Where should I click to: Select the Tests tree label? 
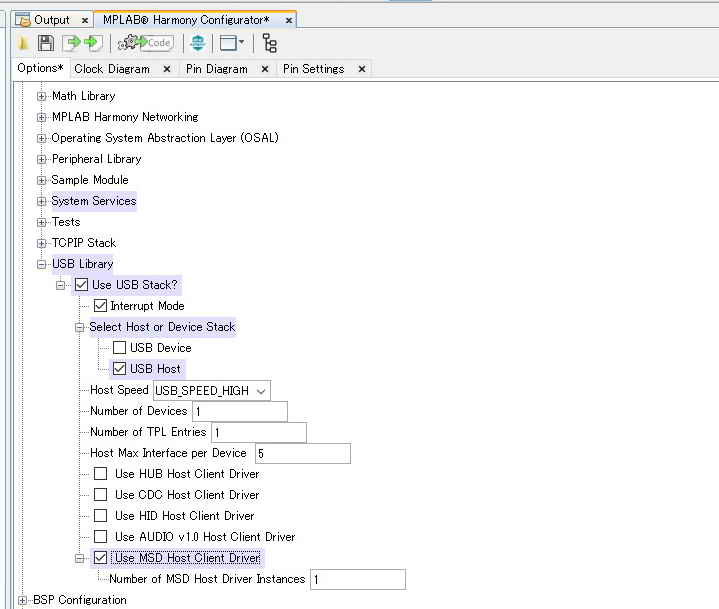coord(66,222)
